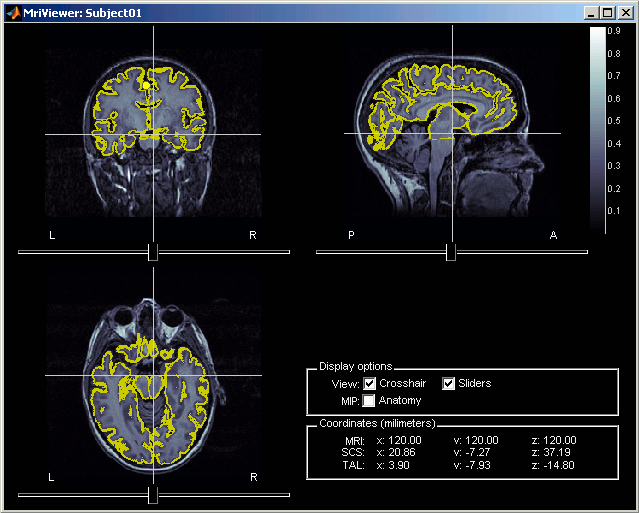Click the MATLAB icon in the title bar
Viewport: 639px width, 513px height.
[12, 9]
